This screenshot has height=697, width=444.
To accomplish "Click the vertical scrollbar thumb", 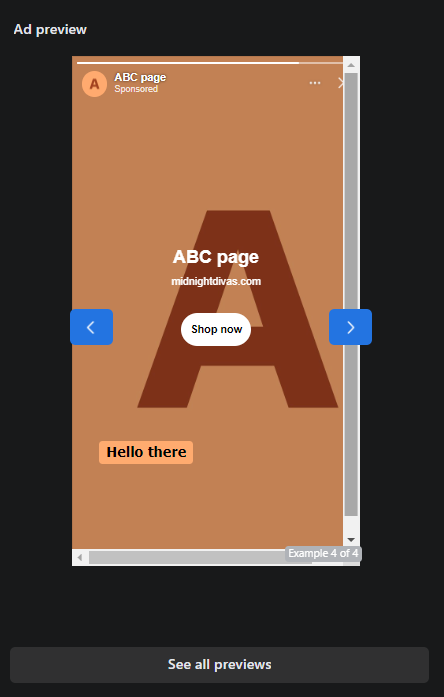I will click(x=351, y=295).
